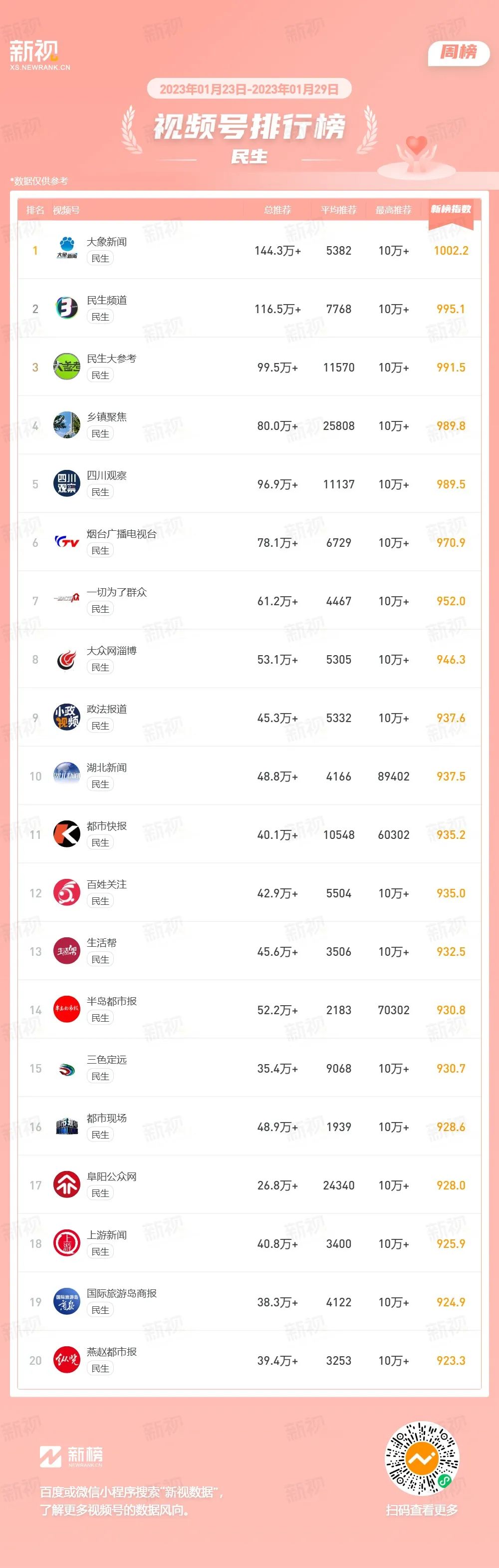
Task: Click the 民生 tag under 乡镇聚焦
Action: [100, 433]
